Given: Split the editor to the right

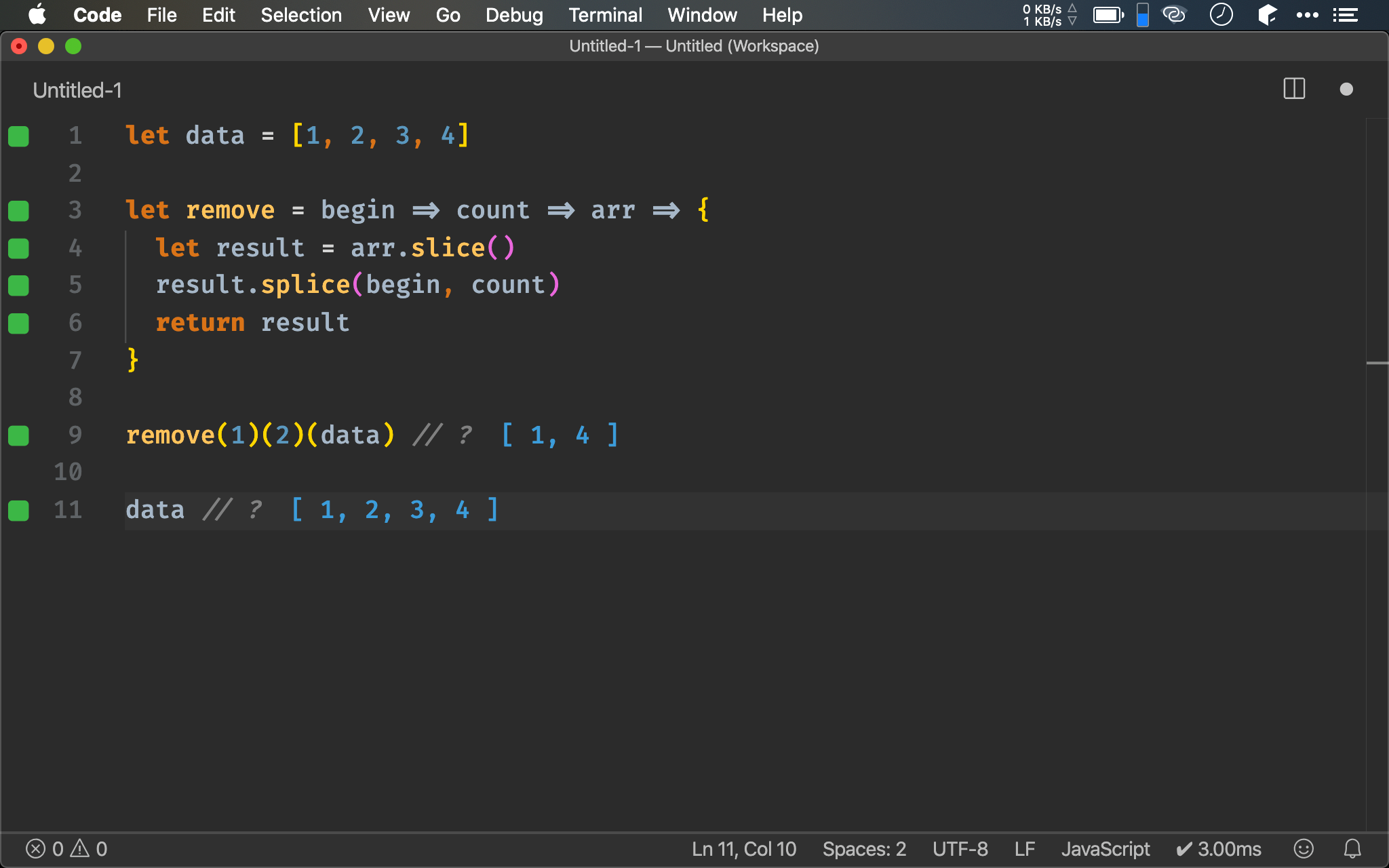Looking at the screenshot, I should (1294, 89).
